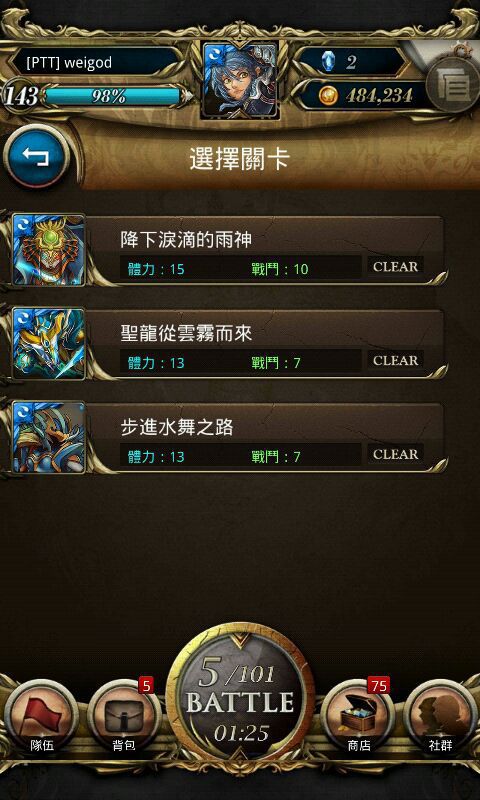The image size is (480, 800).
Task: Click the [PTT] weigod player name
Action: pos(69,63)
